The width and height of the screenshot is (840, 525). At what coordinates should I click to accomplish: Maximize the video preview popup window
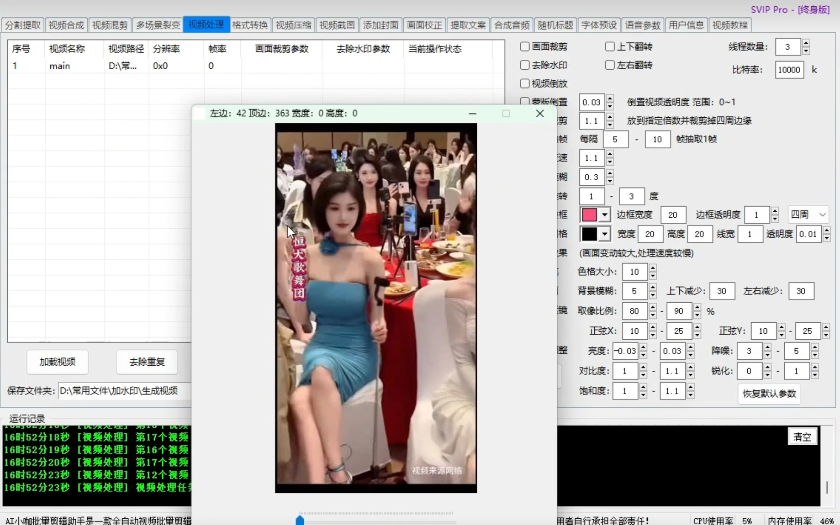506,113
